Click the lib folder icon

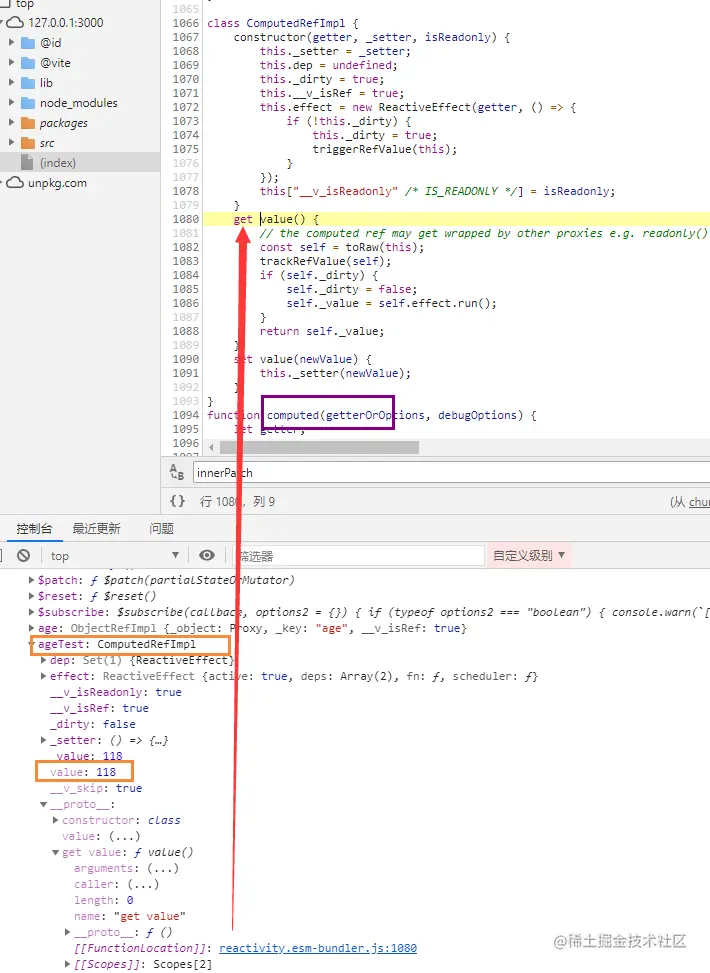(x=28, y=83)
